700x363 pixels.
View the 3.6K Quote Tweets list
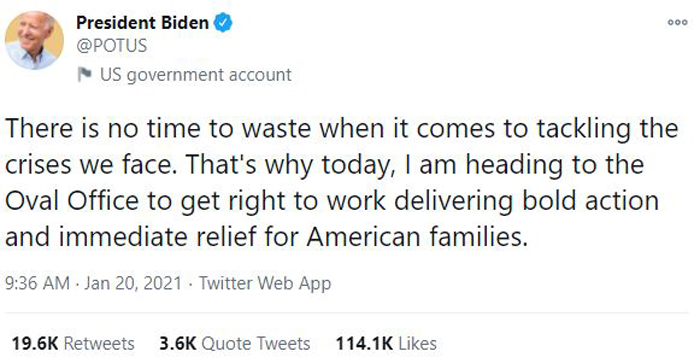click(234, 343)
